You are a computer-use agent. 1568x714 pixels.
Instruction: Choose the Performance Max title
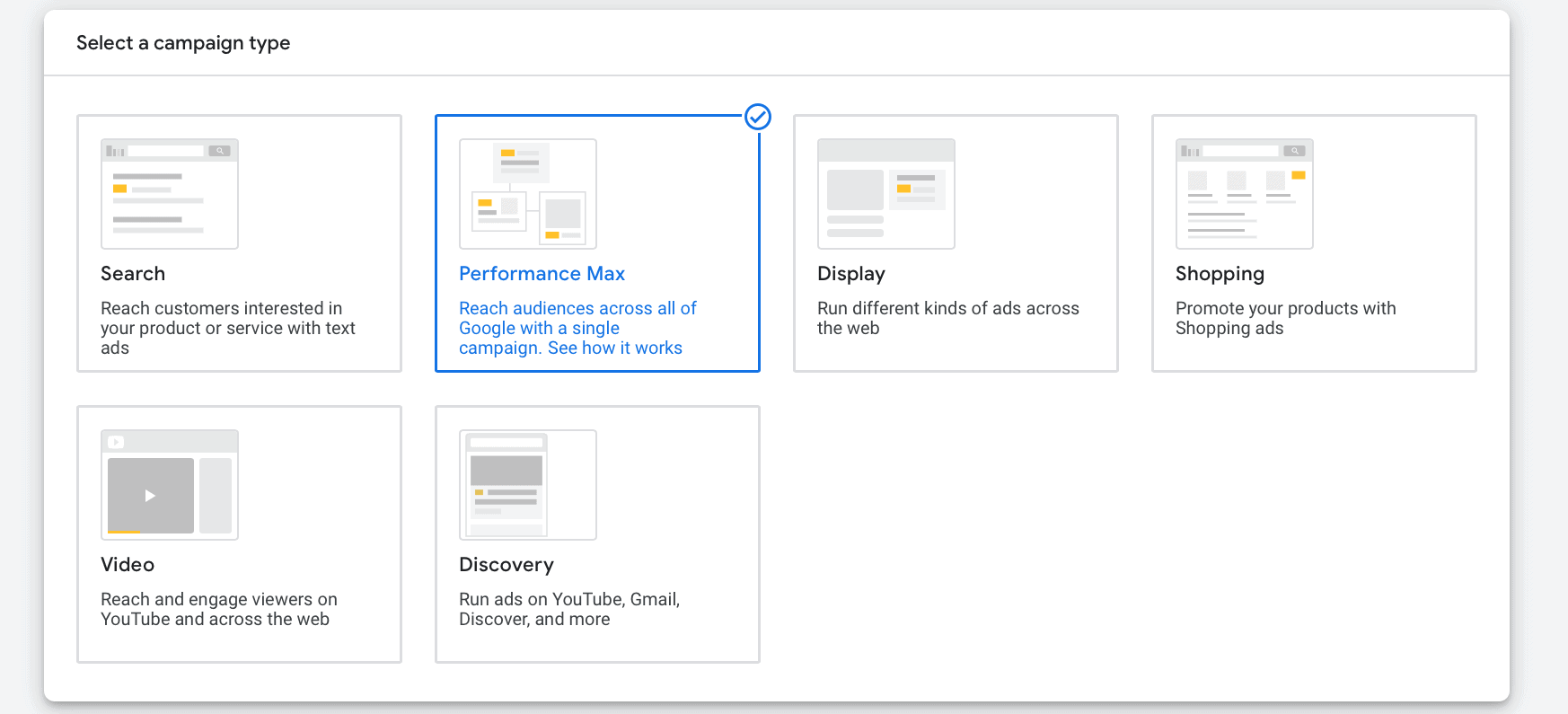coord(542,274)
